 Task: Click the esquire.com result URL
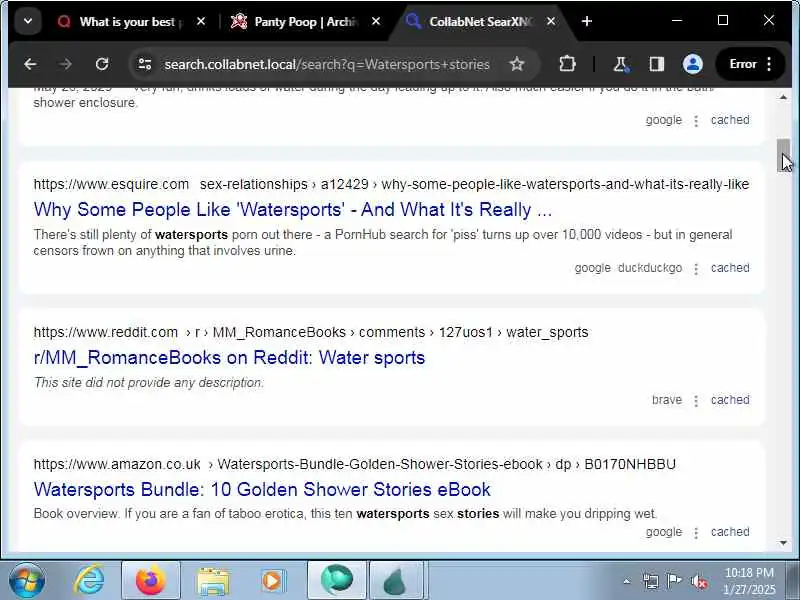point(391,184)
